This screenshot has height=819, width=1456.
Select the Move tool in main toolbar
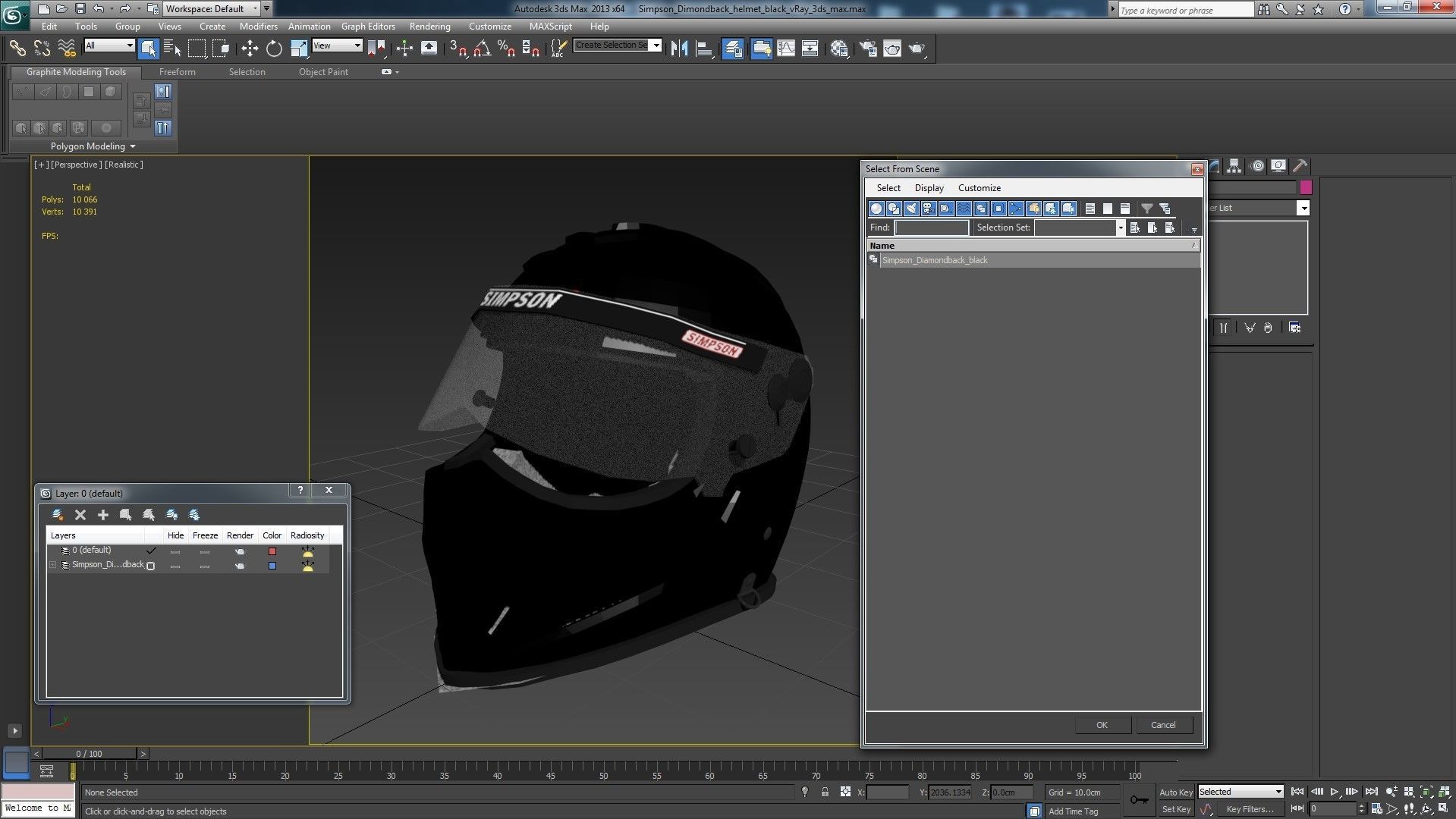click(250, 49)
